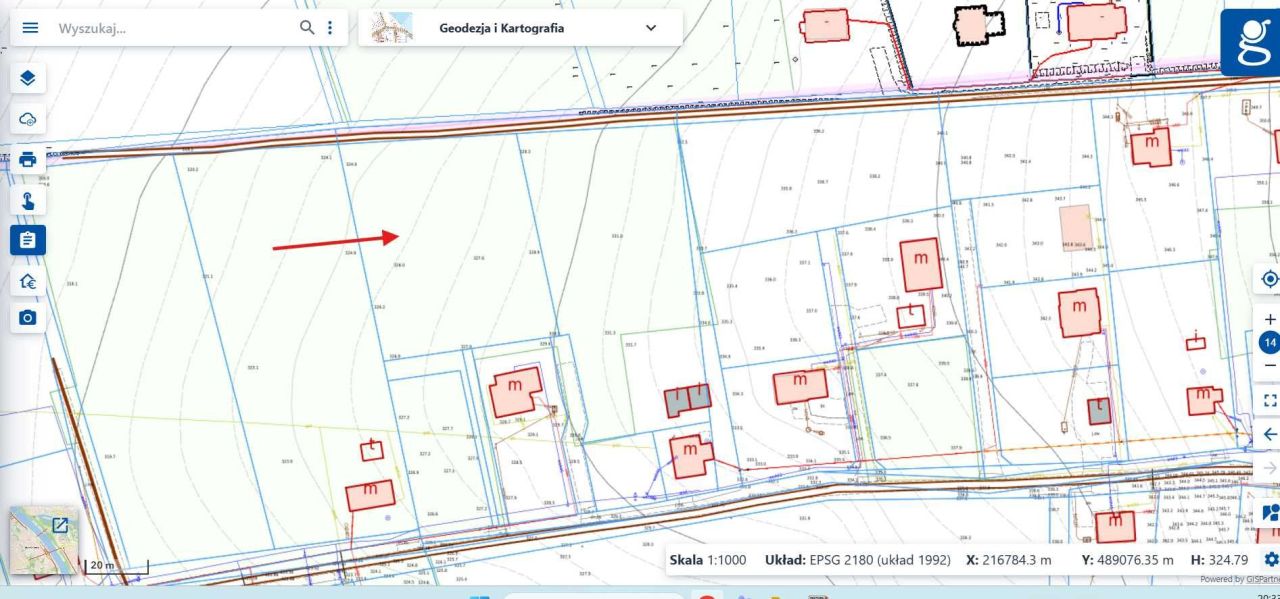Open the search options three-dot menu
This screenshot has height=599, width=1280.
330,27
